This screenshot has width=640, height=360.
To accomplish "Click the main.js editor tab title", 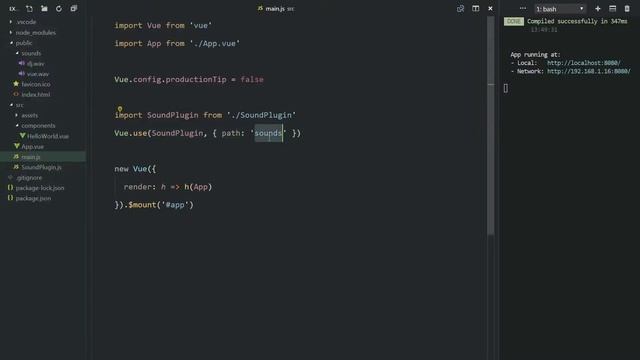I will 276,9.
